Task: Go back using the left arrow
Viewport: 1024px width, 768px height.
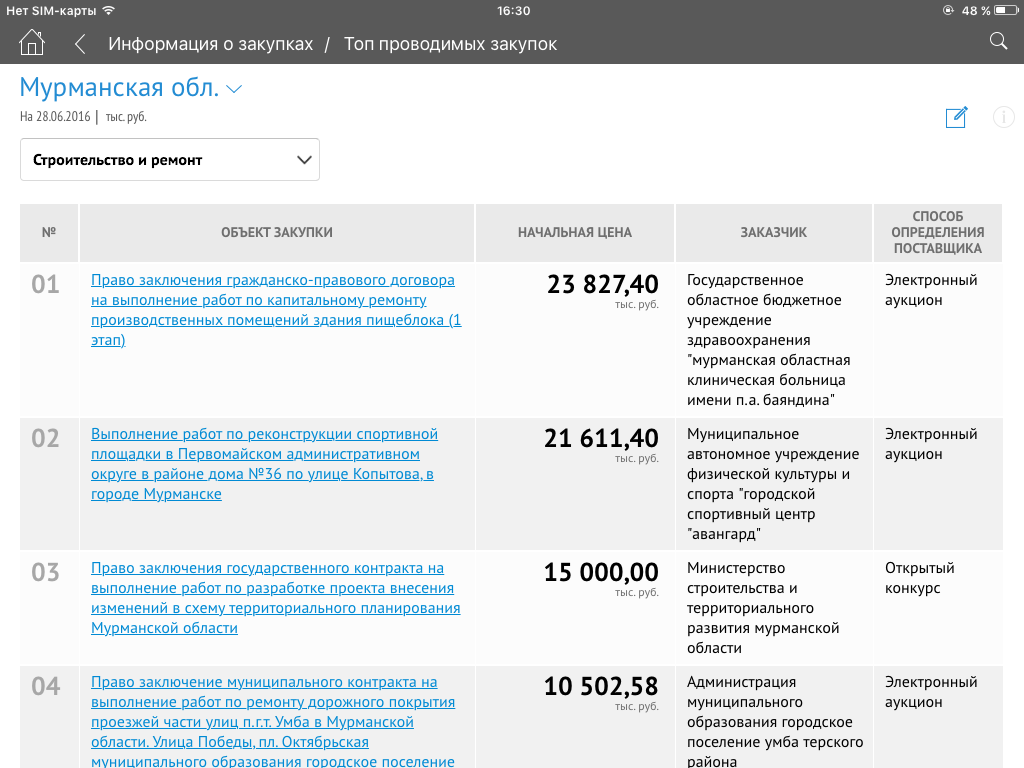Action: click(80, 44)
